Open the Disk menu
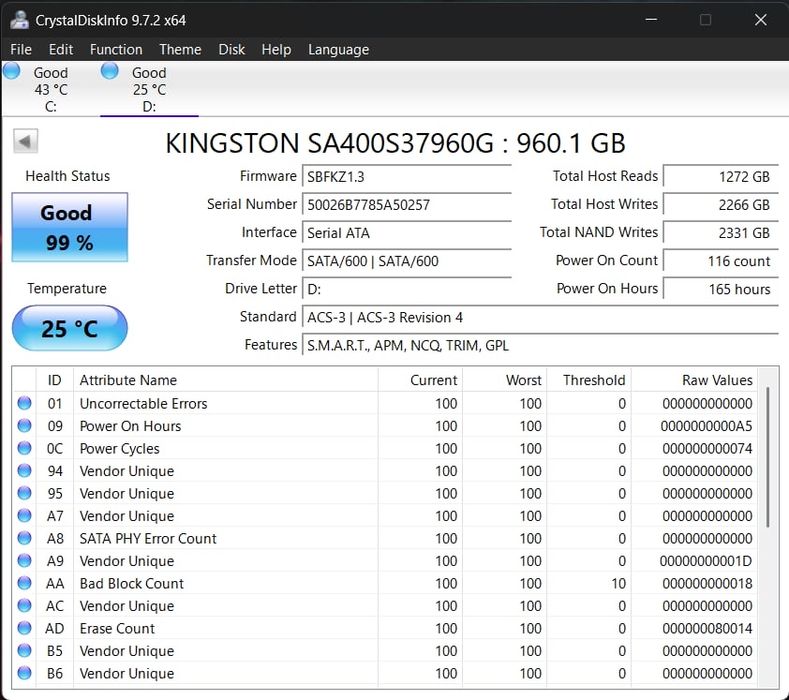 231,49
